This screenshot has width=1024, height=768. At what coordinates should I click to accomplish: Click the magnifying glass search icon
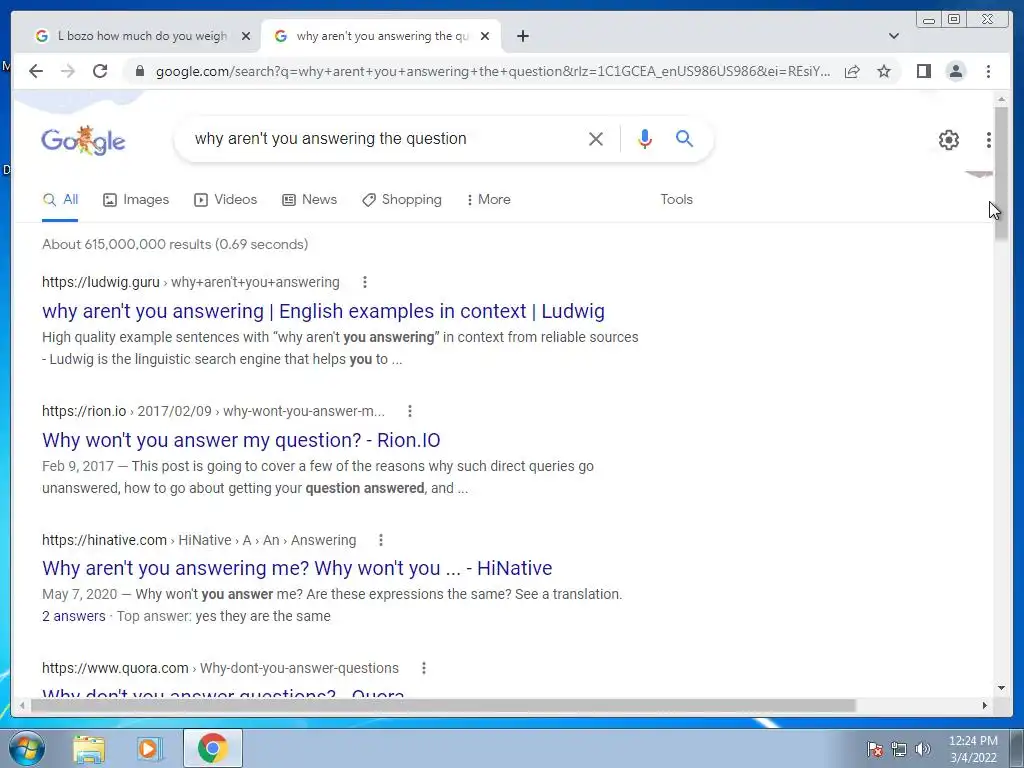pos(684,138)
